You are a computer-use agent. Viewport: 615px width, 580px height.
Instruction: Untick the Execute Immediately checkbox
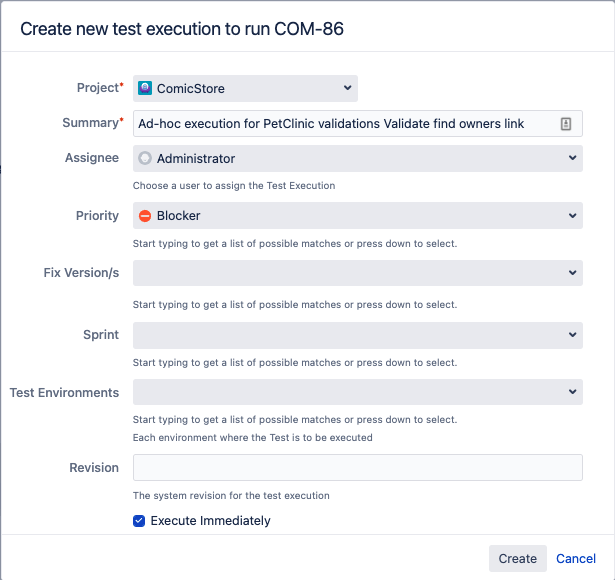tap(139, 521)
